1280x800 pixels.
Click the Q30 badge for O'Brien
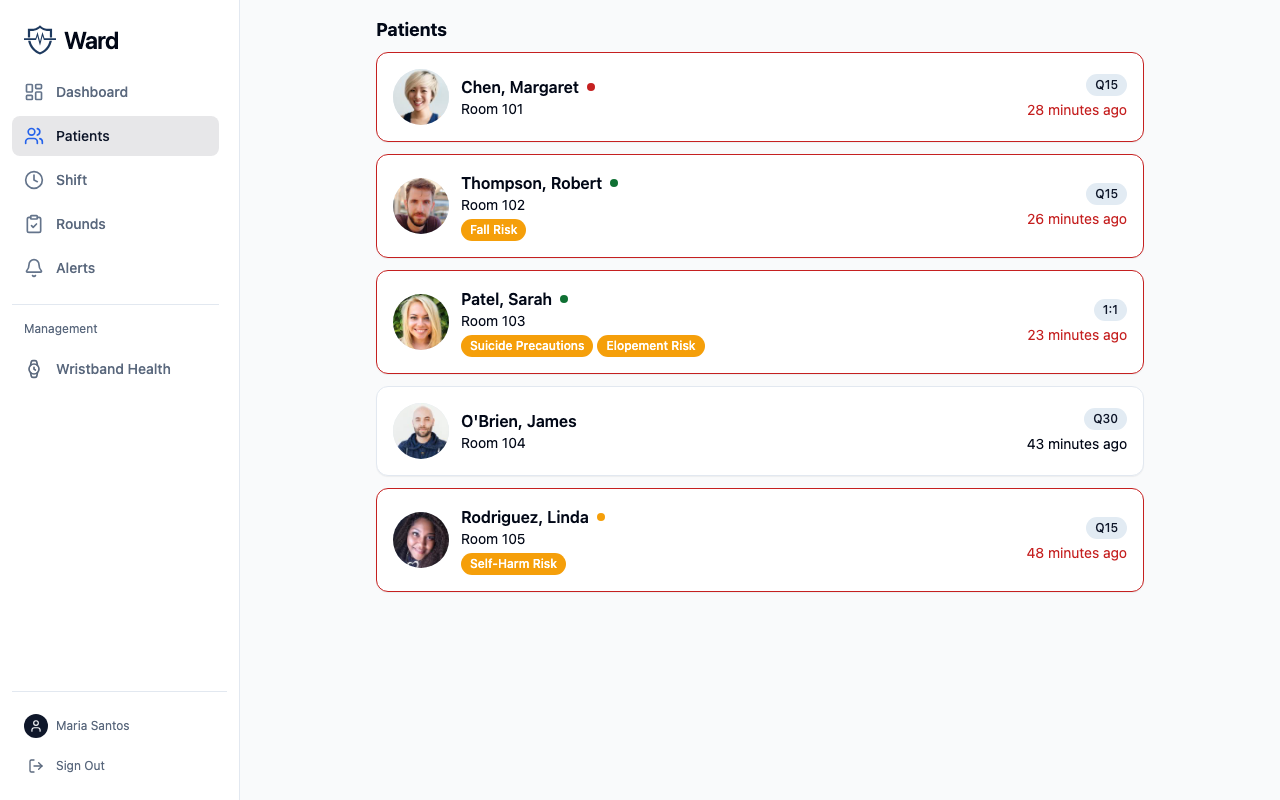[x=1105, y=419]
